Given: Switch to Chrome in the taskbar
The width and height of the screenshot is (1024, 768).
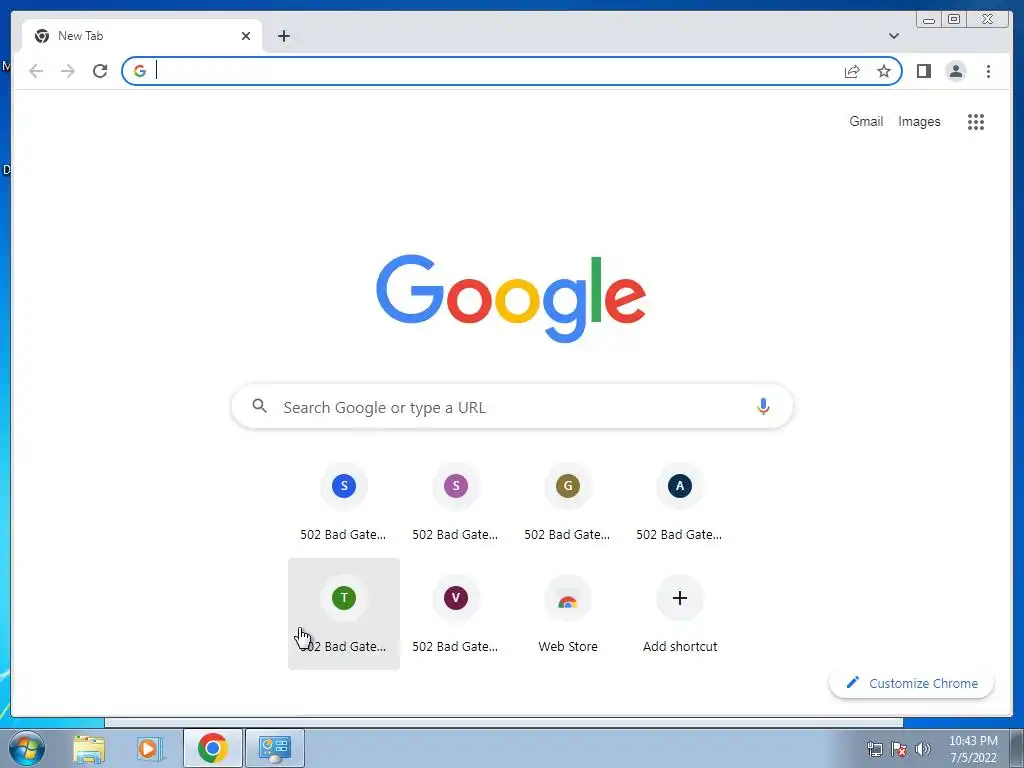Looking at the screenshot, I should tap(212, 748).
